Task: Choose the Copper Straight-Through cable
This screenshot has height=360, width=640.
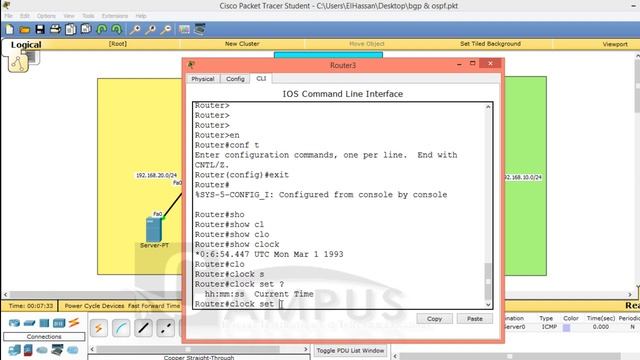Action: tap(143, 328)
